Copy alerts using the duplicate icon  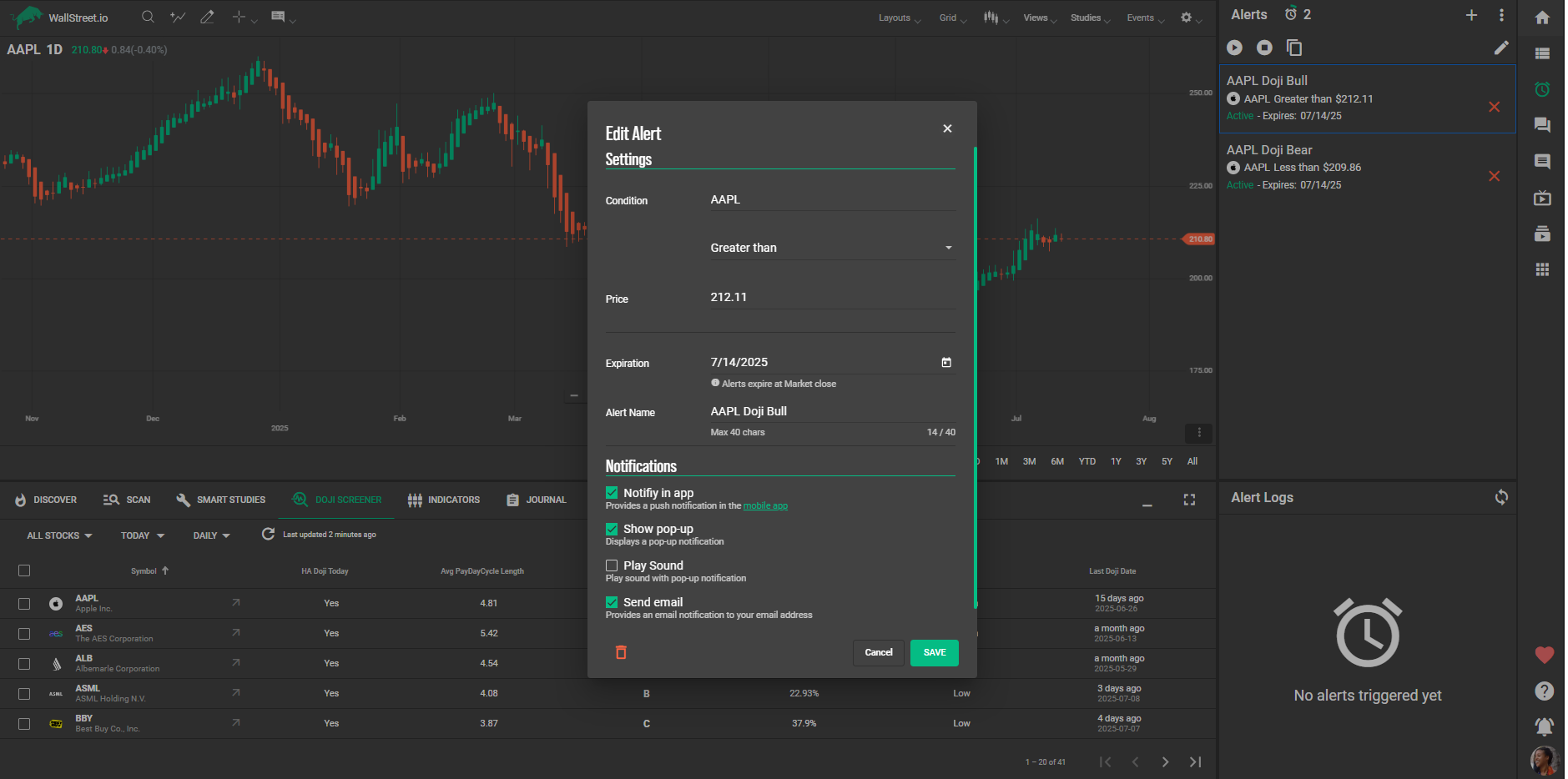1294,48
